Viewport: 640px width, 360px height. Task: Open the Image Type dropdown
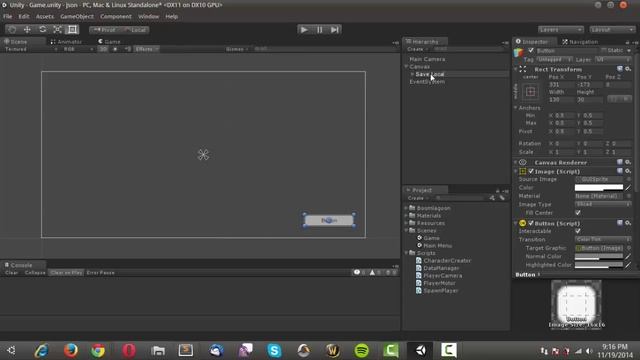point(603,204)
